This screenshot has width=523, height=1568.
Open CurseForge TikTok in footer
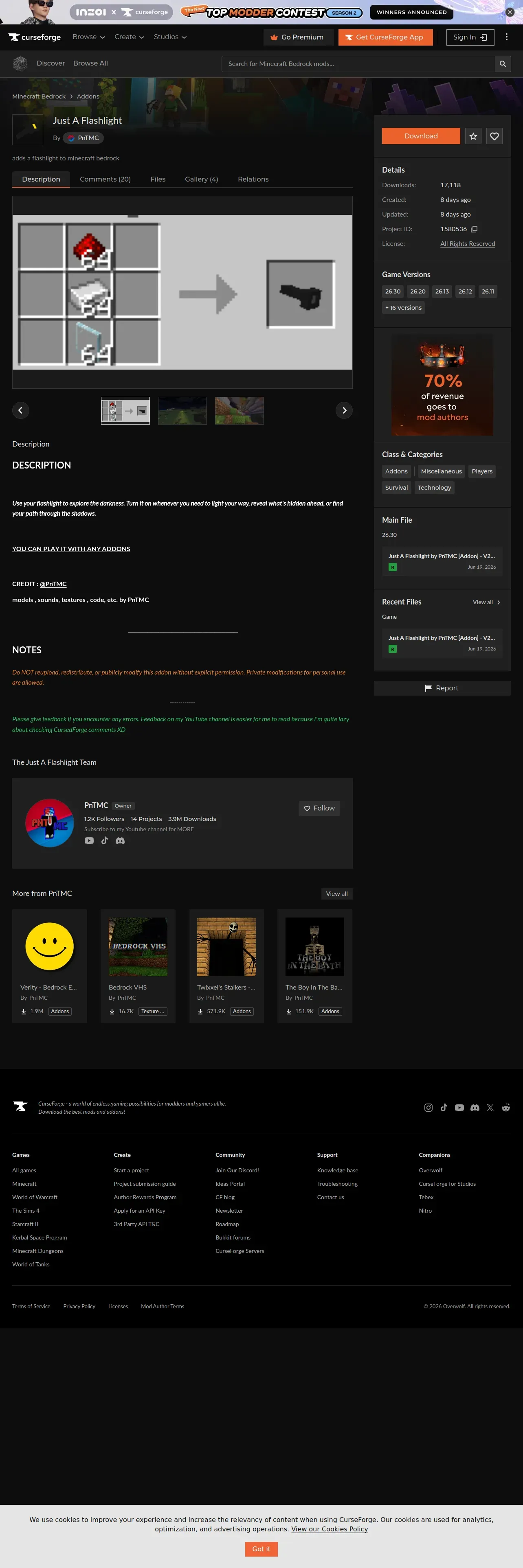pos(444,1108)
